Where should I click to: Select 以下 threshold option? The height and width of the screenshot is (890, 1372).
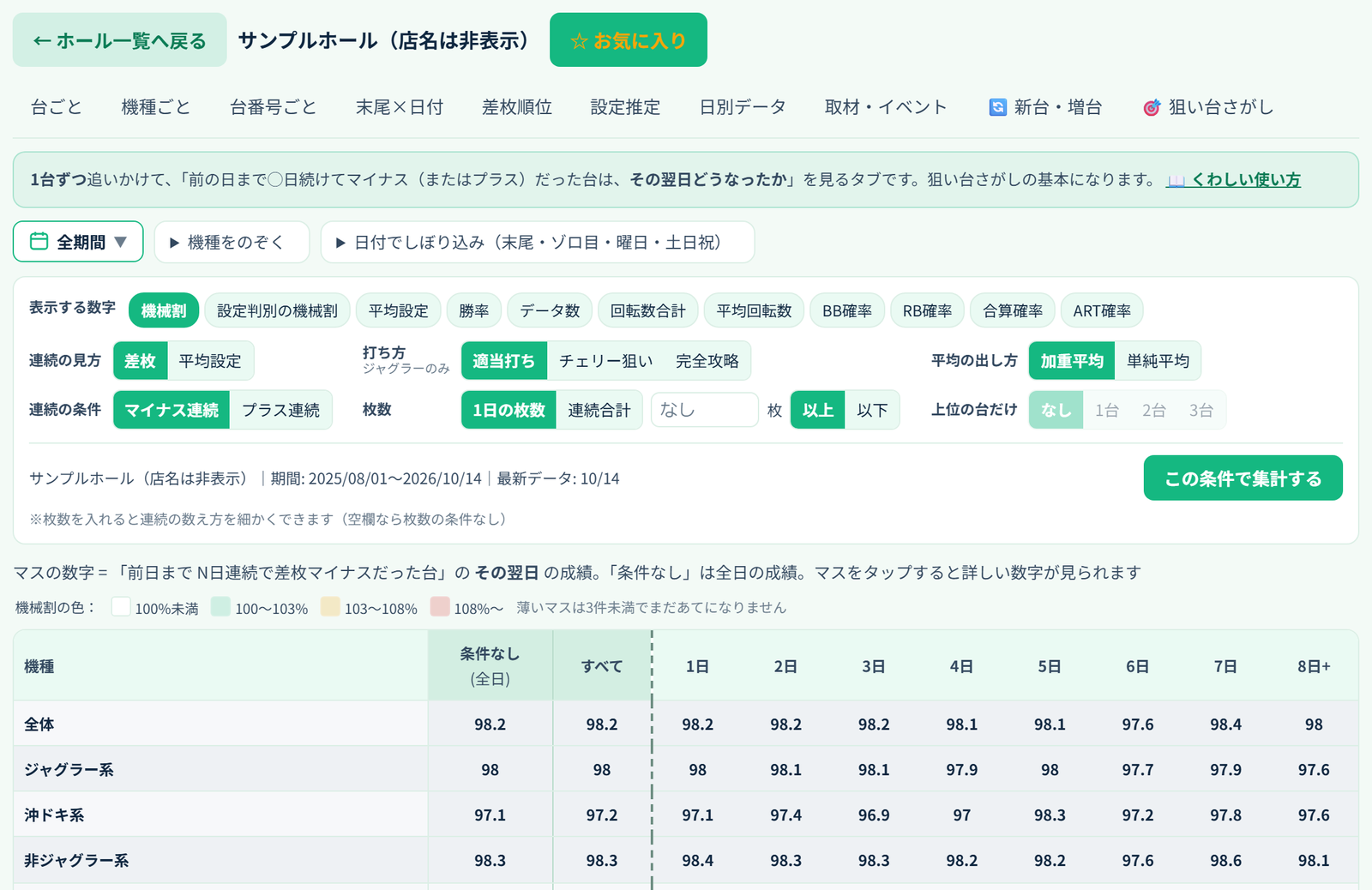[x=872, y=410]
